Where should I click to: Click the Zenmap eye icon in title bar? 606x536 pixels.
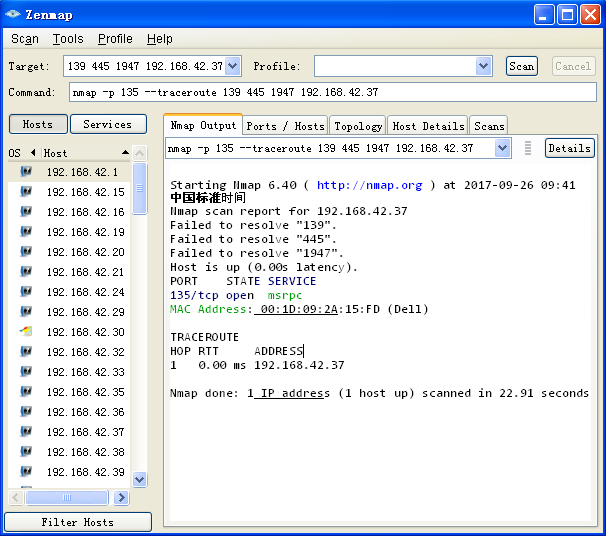13,14
